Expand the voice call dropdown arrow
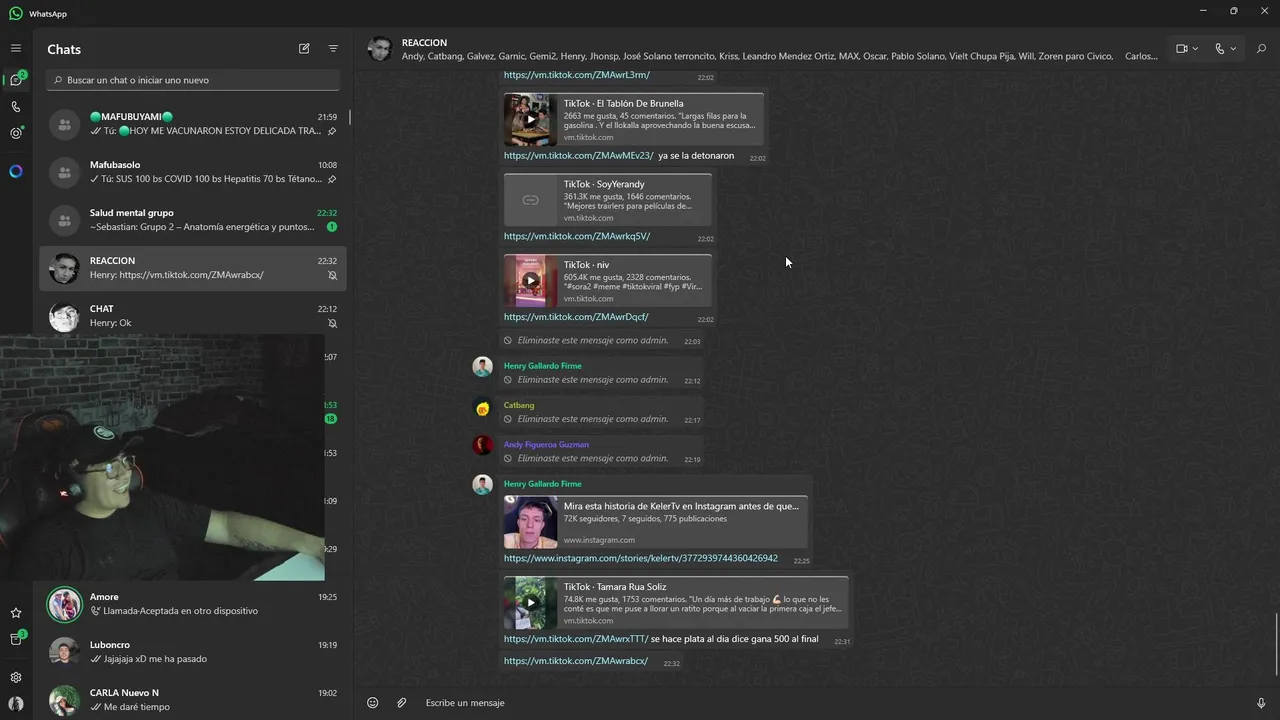1280x720 pixels. point(1233,49)
